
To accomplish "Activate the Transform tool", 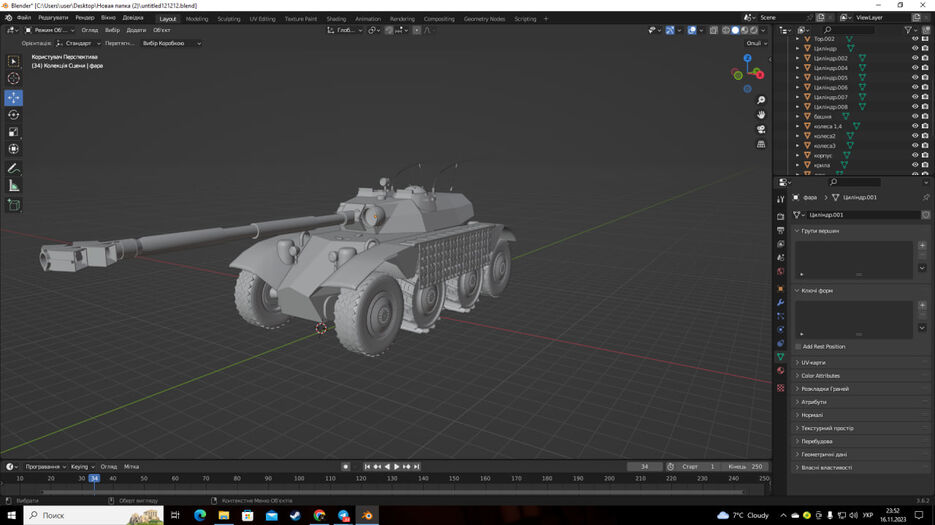I will (x=14, y=149).
